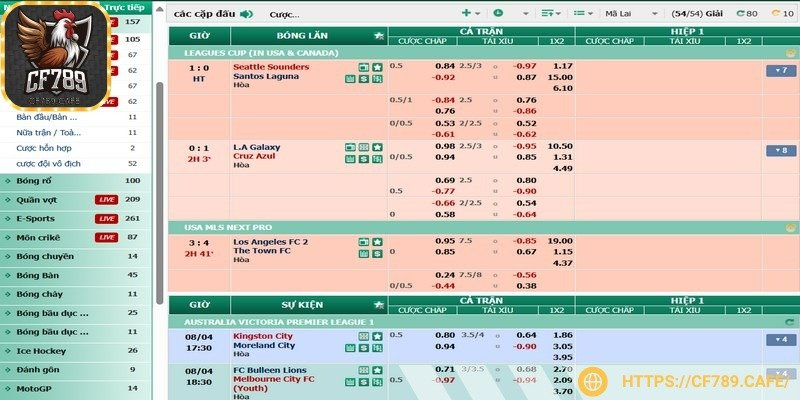Open statistics chart icon for Santos Laguna row
The height and width of the screenshot is (400, 800).
(350, 79)
